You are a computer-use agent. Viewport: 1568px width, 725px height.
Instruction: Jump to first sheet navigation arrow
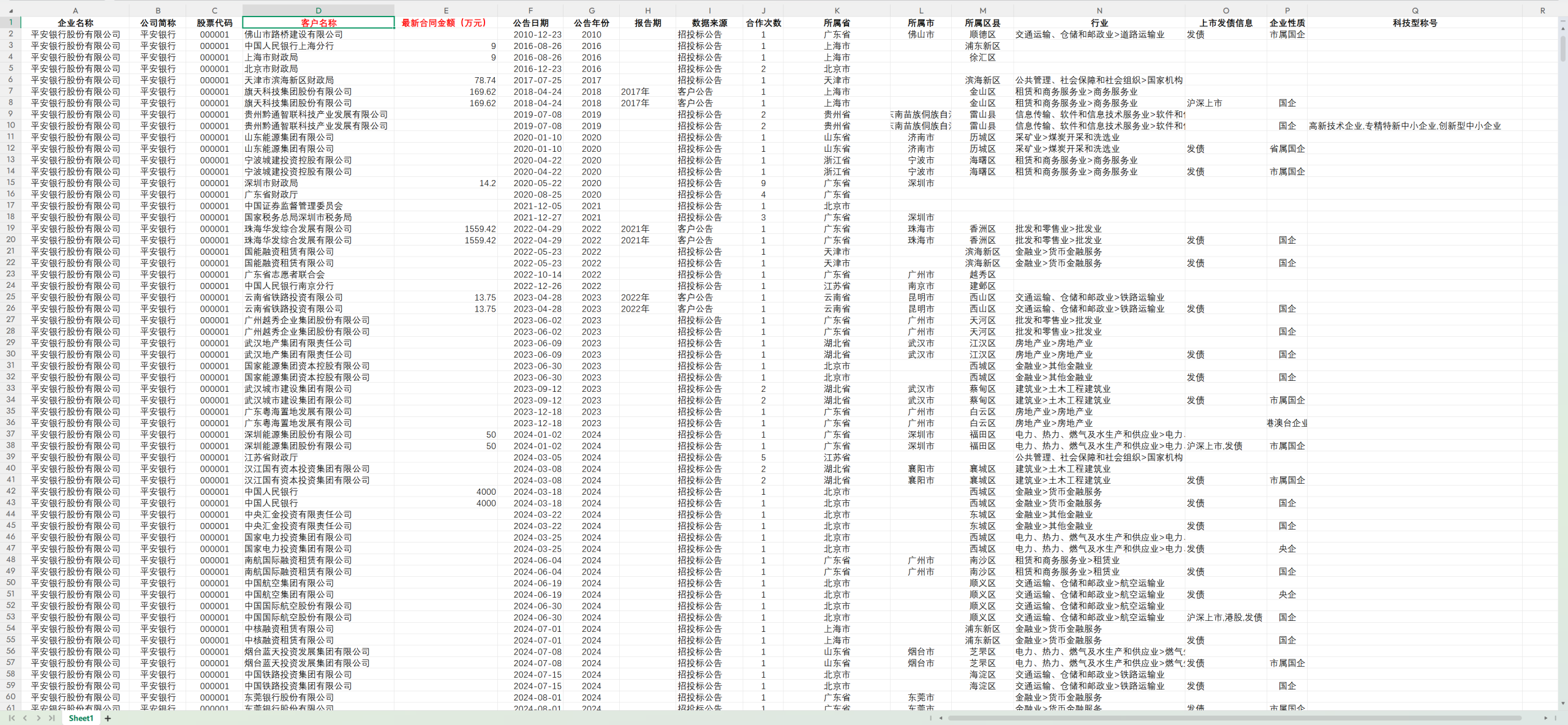pos(12,718)
